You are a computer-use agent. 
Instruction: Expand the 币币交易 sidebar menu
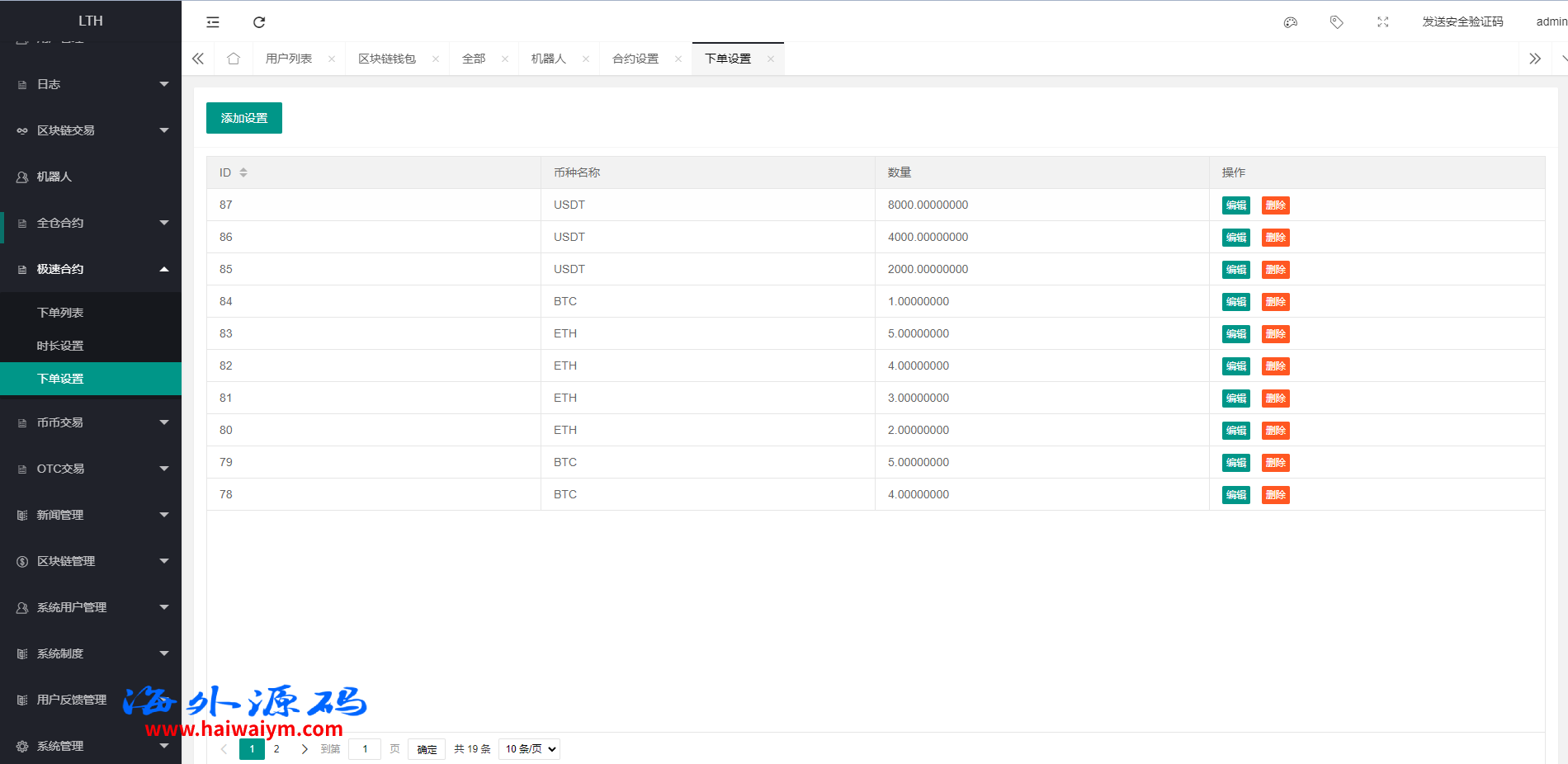pyautogui.click(x=91, y=422)
